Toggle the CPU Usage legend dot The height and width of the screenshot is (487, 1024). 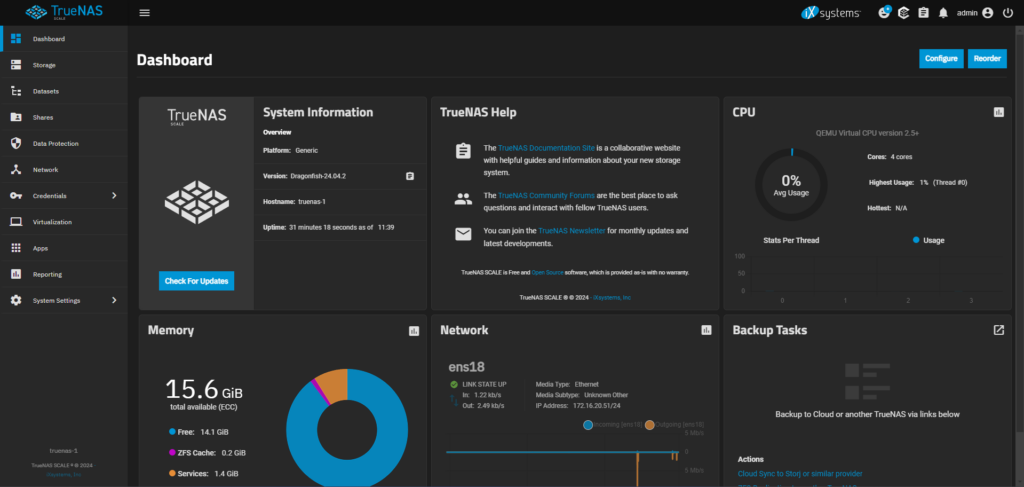(x=916, y=240)
